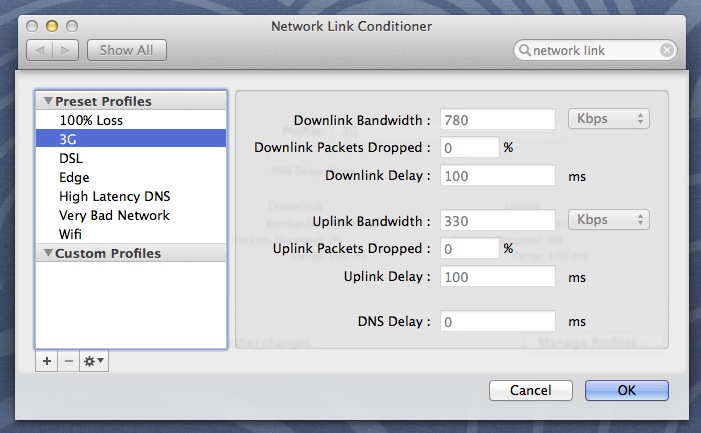The width and height of the screenshot is (701, 433).
Task: Click the remove profile minus button
Action: pyautogui.click(x=67, y=362)
